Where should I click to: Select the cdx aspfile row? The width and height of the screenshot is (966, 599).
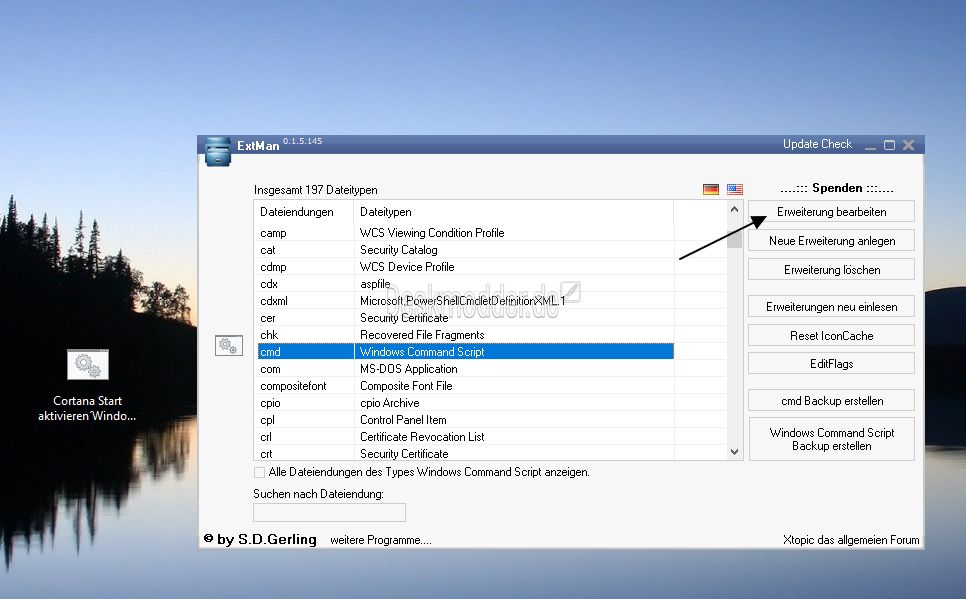point(465,283)
